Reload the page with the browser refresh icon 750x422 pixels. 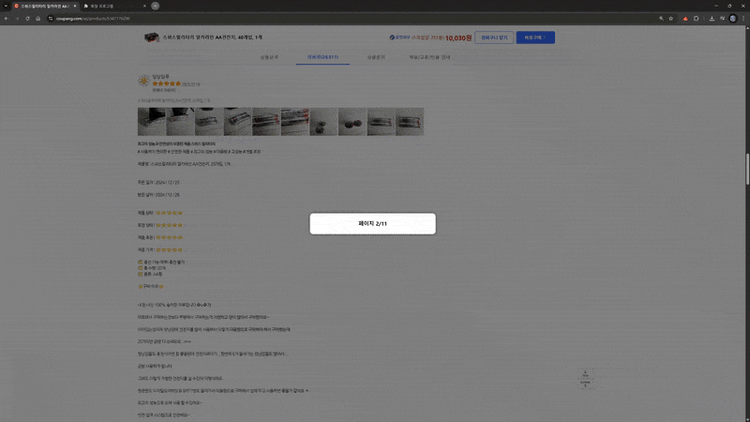(27, 19)
